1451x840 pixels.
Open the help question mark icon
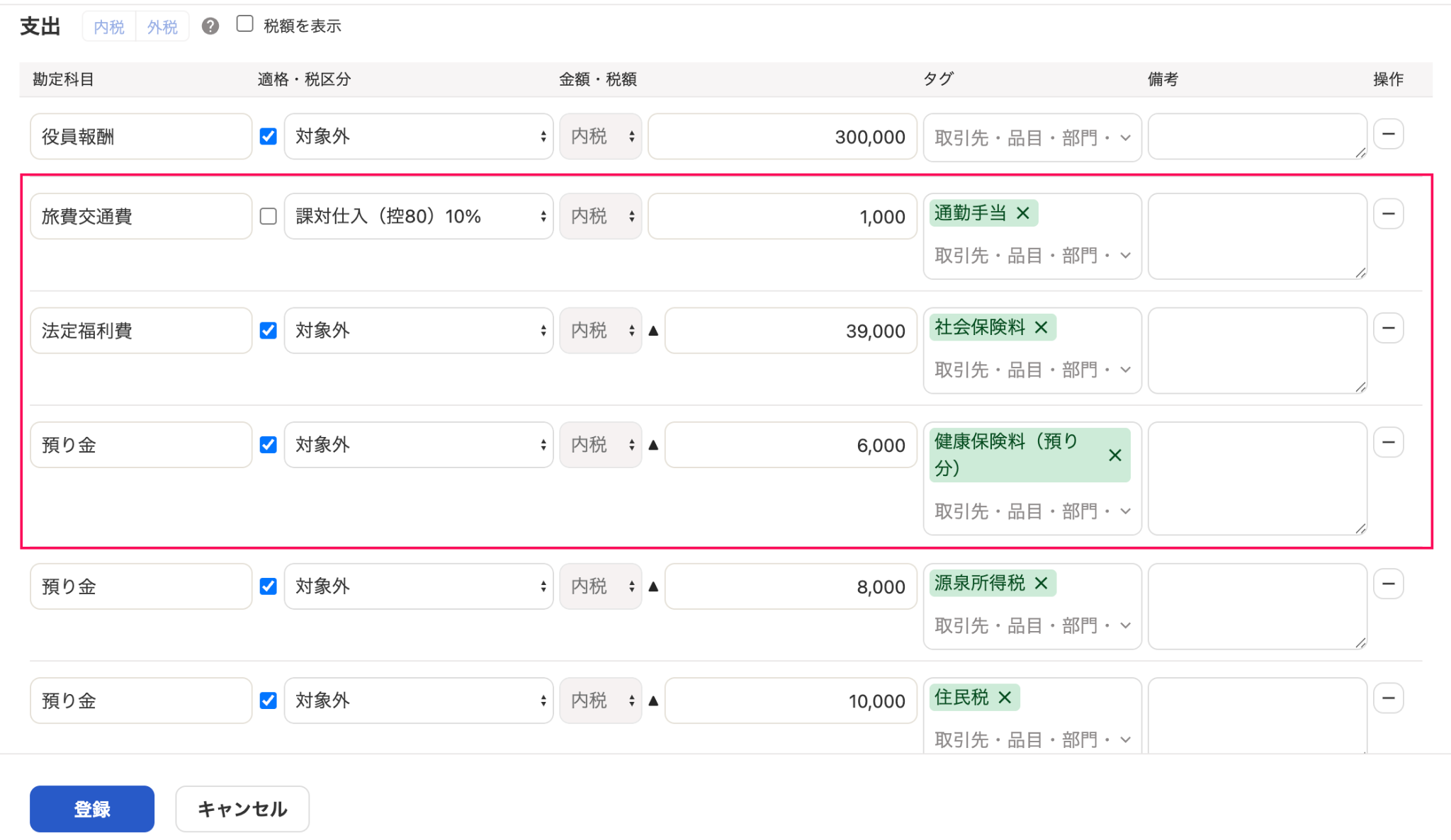coord(210,26)
